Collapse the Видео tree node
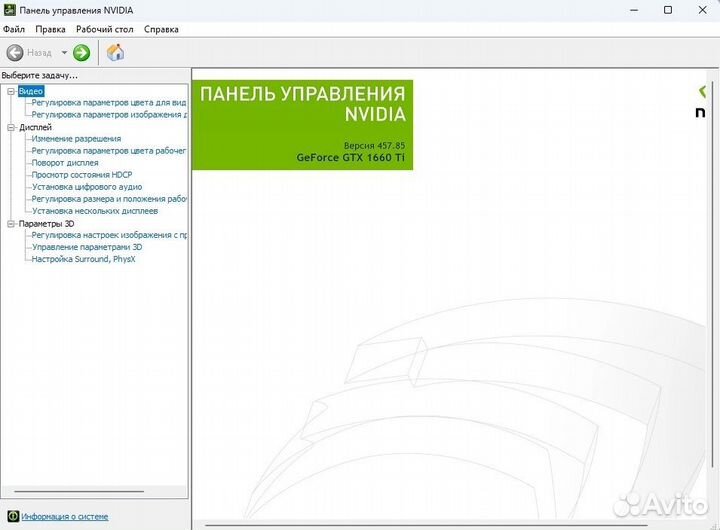 point(11,91)
